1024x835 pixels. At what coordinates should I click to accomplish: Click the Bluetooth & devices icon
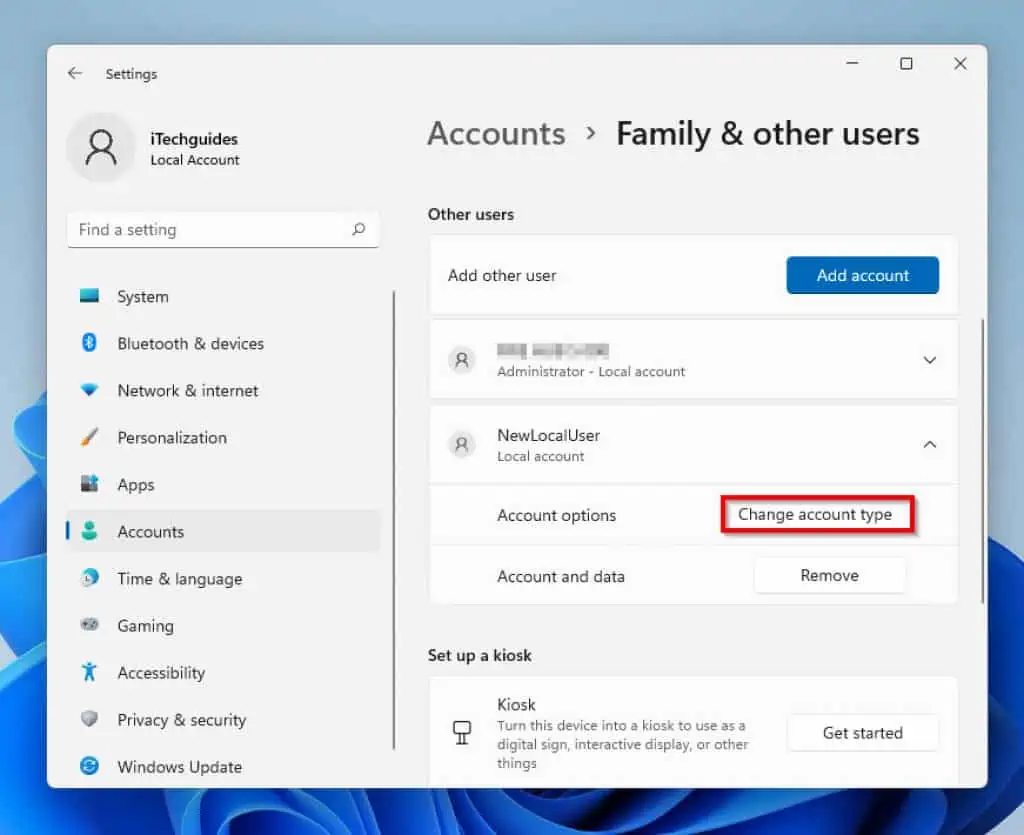pyautogui.click(x=90, y=343)
